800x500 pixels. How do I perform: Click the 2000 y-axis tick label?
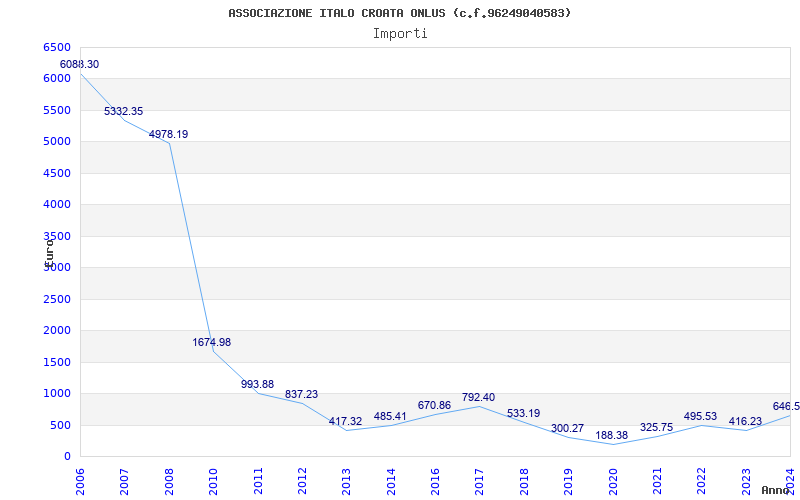tap(57, 331)
